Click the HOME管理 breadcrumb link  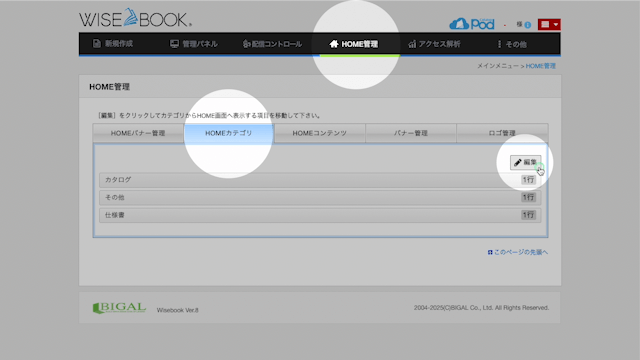(x=540, y=66)
